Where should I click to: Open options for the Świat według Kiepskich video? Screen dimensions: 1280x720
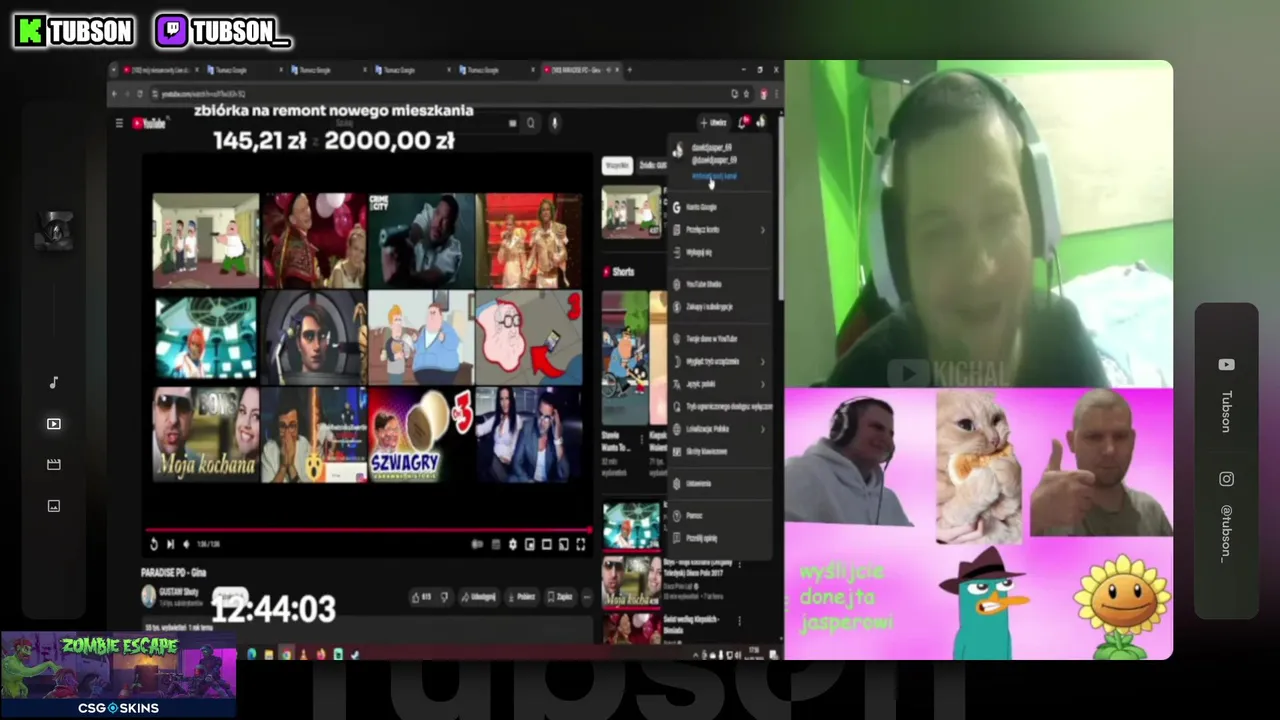pyautogui.click(x=740, y=621)
